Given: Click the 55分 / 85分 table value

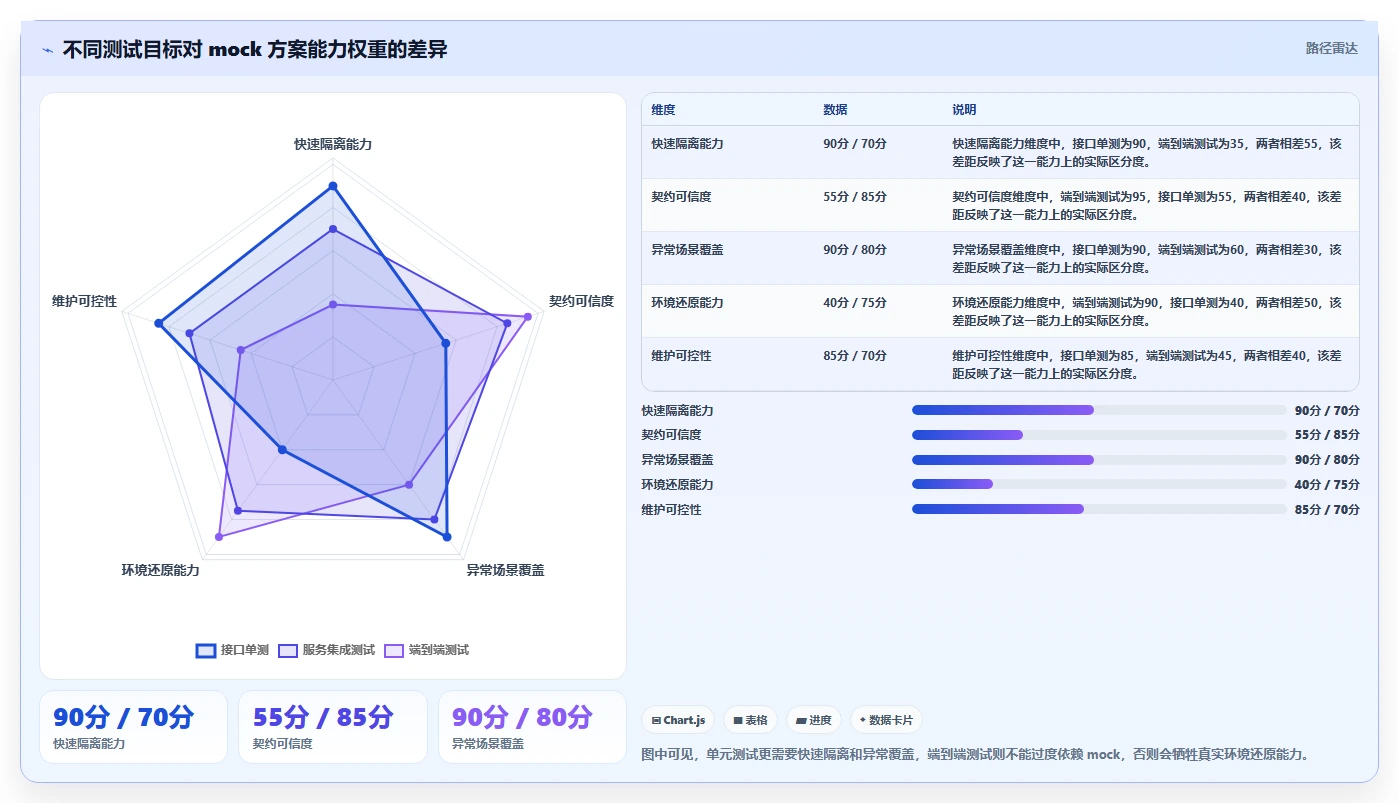Looking at the screenshot, I should pyautogui.click(x=855, y=197).
